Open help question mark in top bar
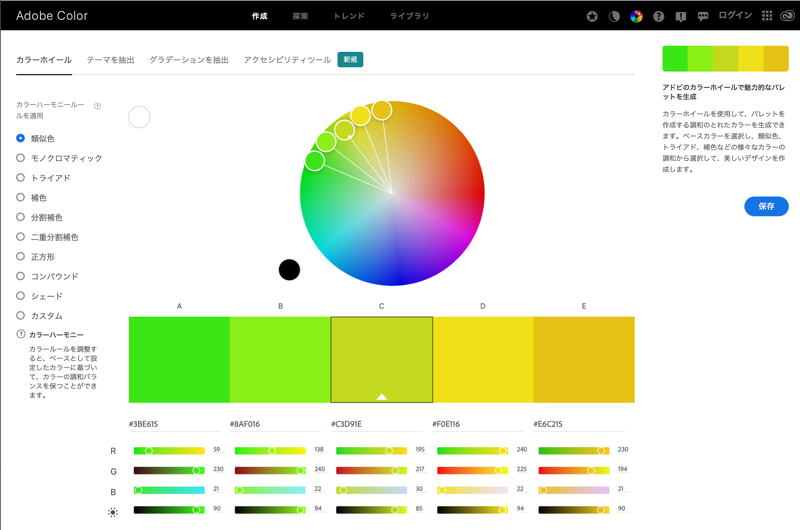 pyautogui.click(x=659, y=17)
